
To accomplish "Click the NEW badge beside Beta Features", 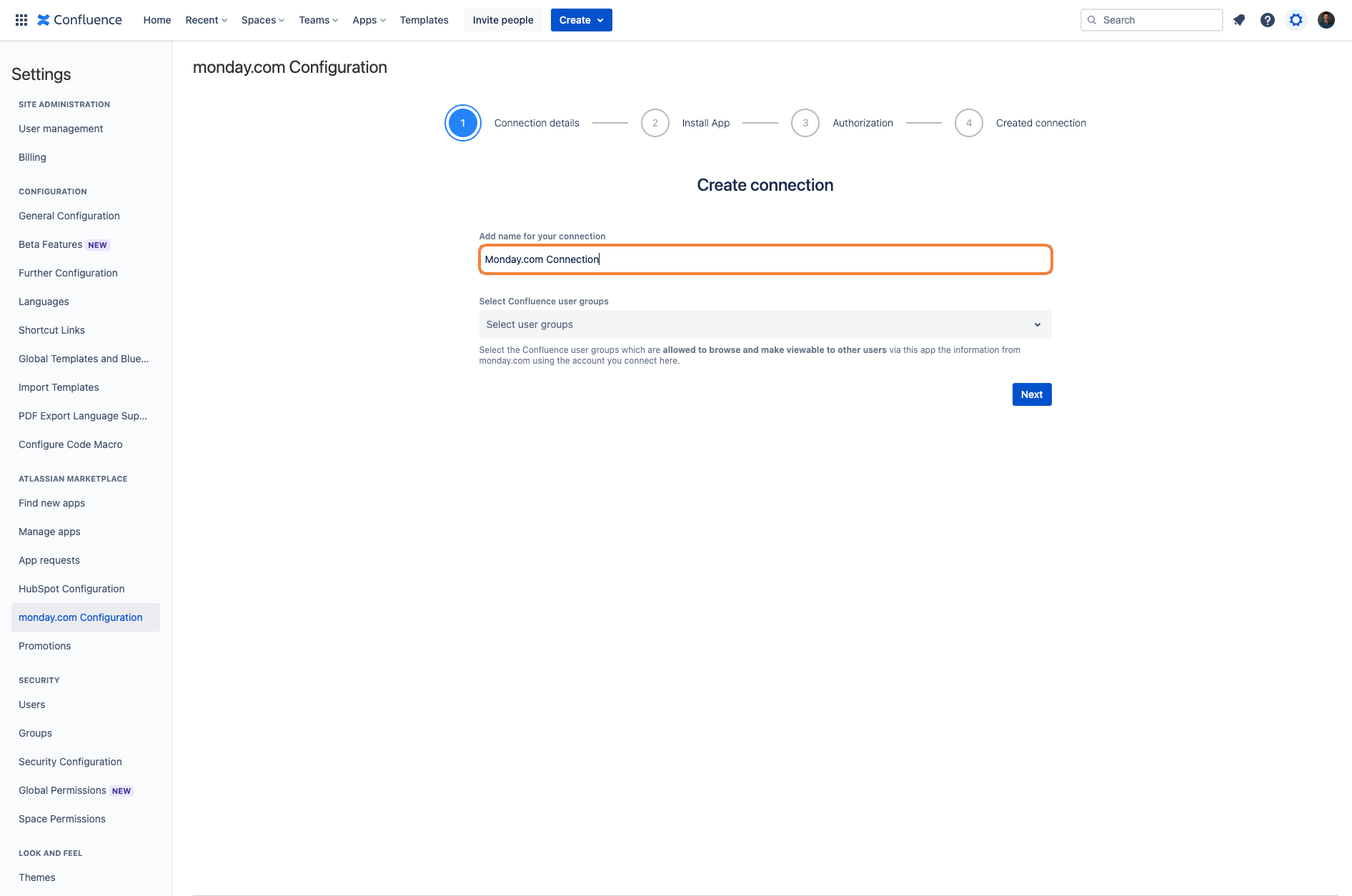I will click(x=97, y=245).
